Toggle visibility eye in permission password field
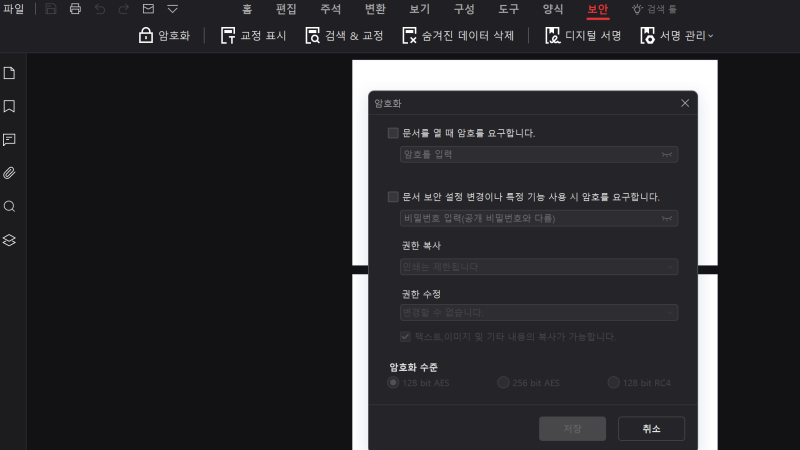800x450 pixels. pos(667,218)
